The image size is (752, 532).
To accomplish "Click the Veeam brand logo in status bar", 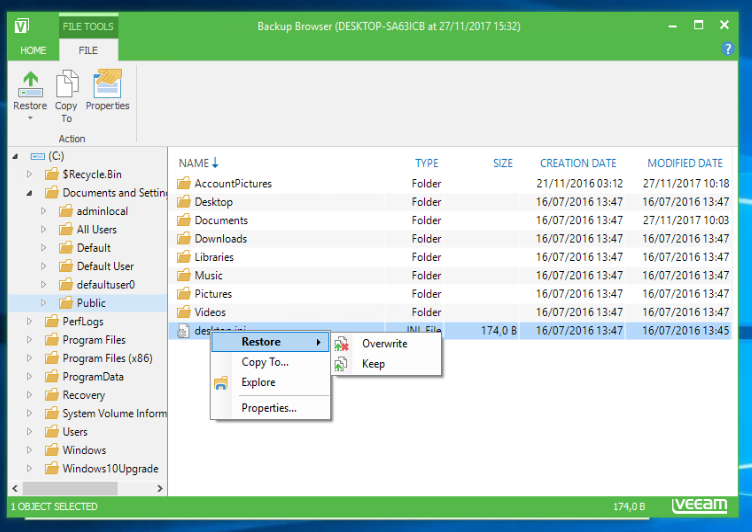I will point(700,505).
